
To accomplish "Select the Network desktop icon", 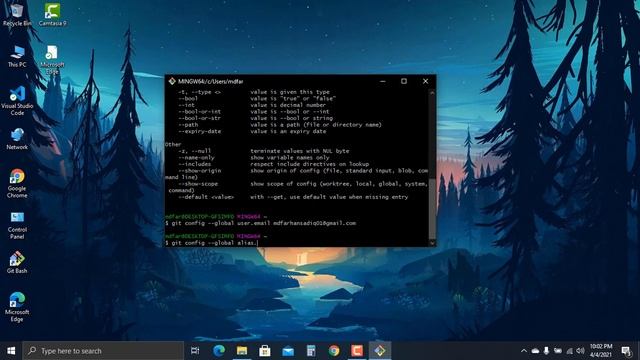I will pos(17,139).
